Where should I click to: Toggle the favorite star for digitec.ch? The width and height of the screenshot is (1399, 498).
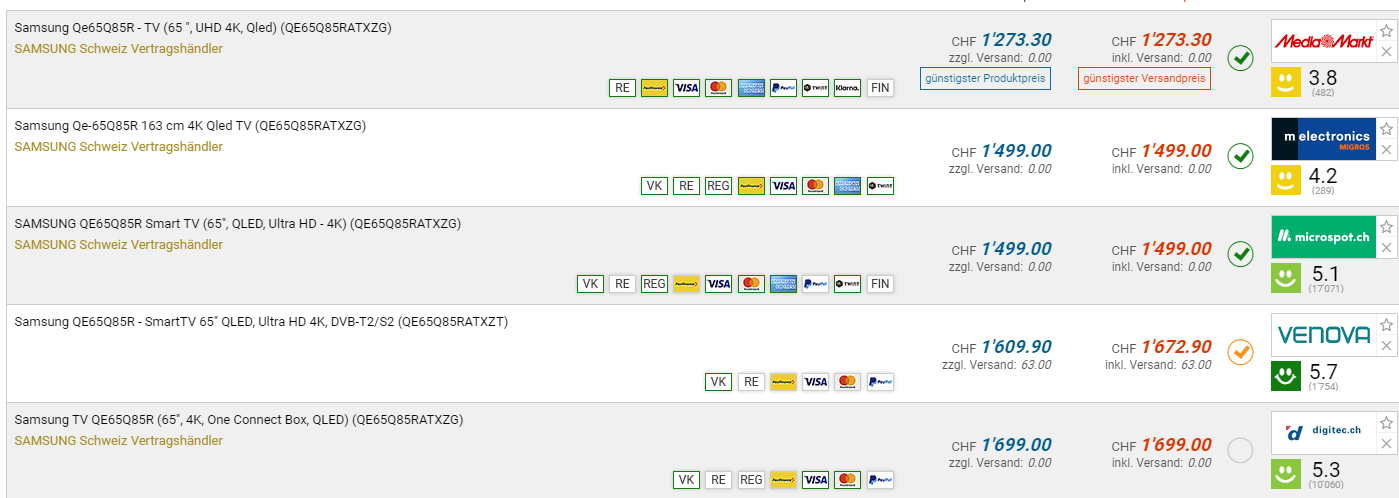pyautogui.click(x=1386, y=422)
